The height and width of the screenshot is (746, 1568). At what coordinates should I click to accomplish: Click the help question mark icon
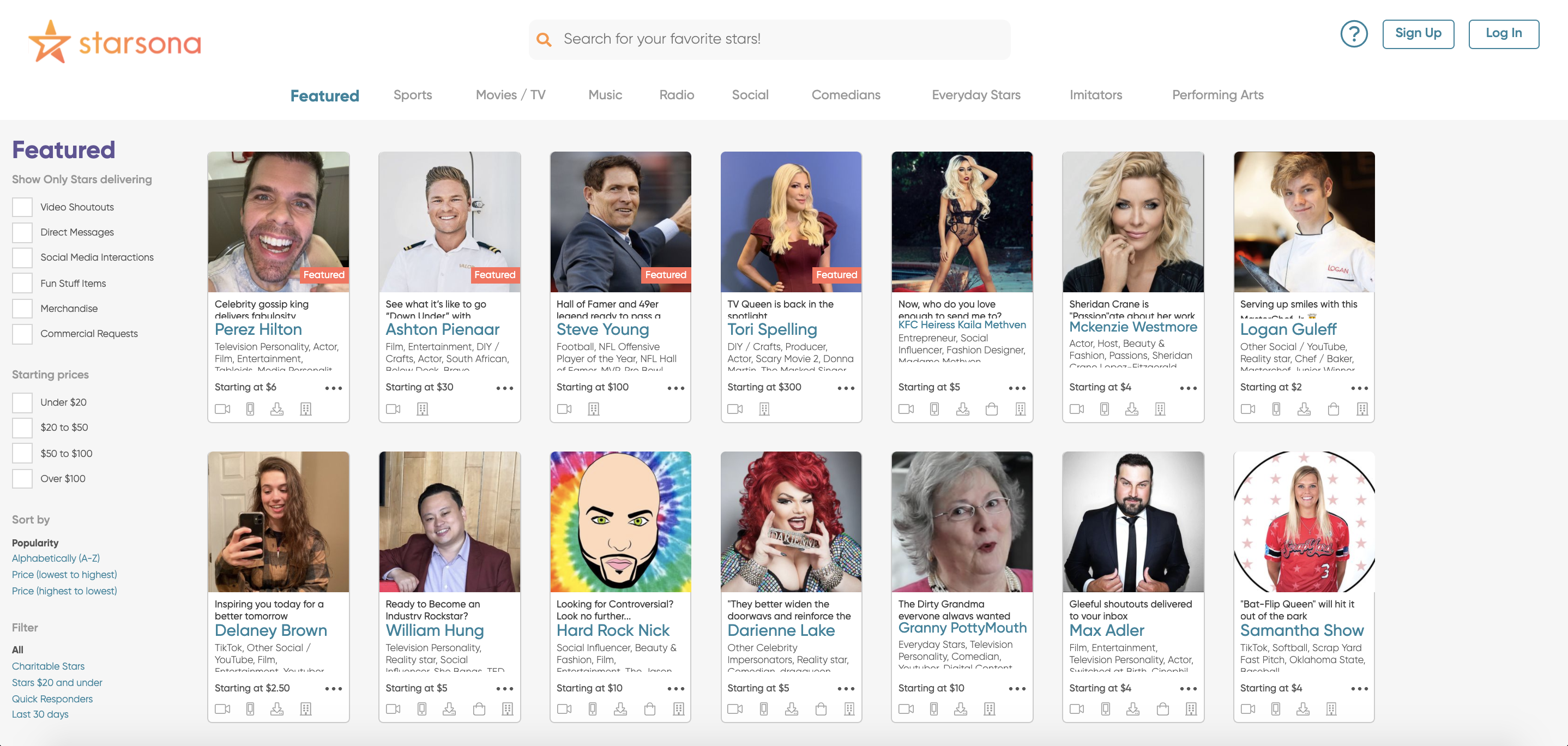tap(1353, 34)
